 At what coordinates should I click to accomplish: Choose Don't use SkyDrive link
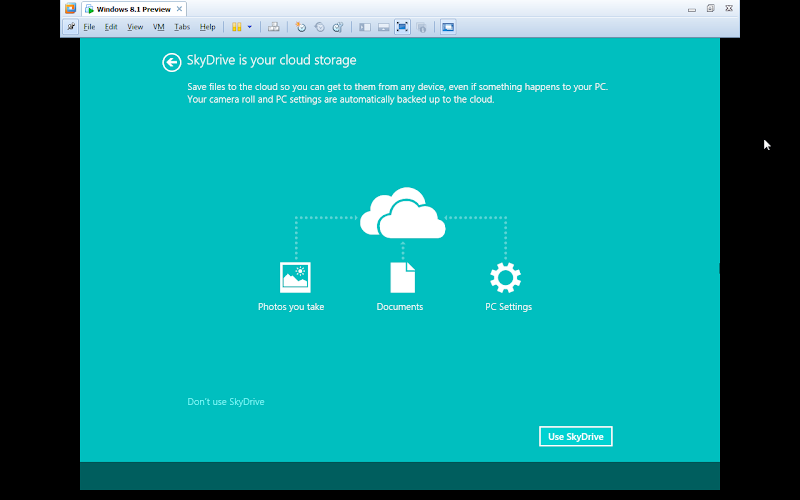226,402
